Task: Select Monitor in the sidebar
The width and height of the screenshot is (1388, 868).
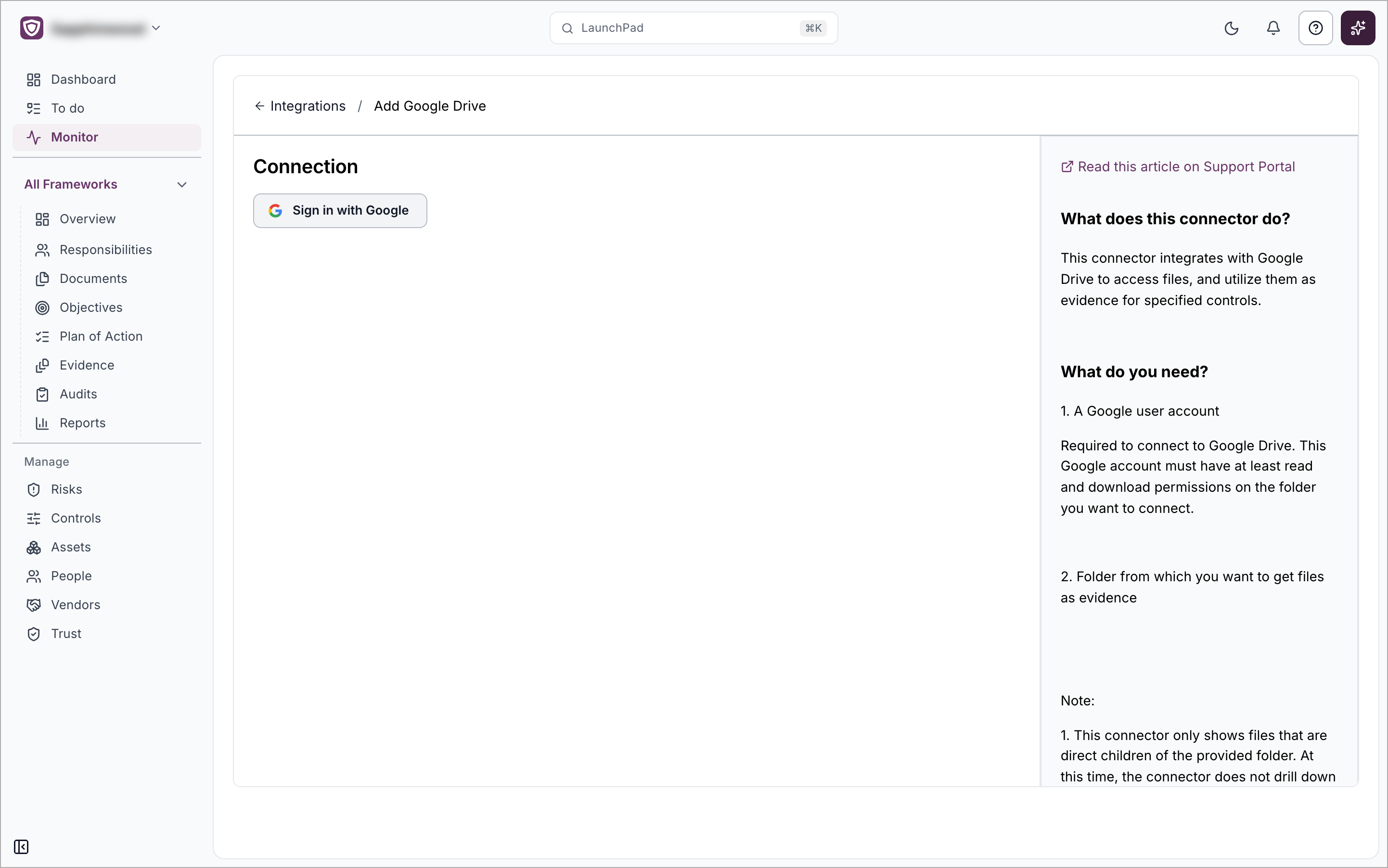Action: 107,137
